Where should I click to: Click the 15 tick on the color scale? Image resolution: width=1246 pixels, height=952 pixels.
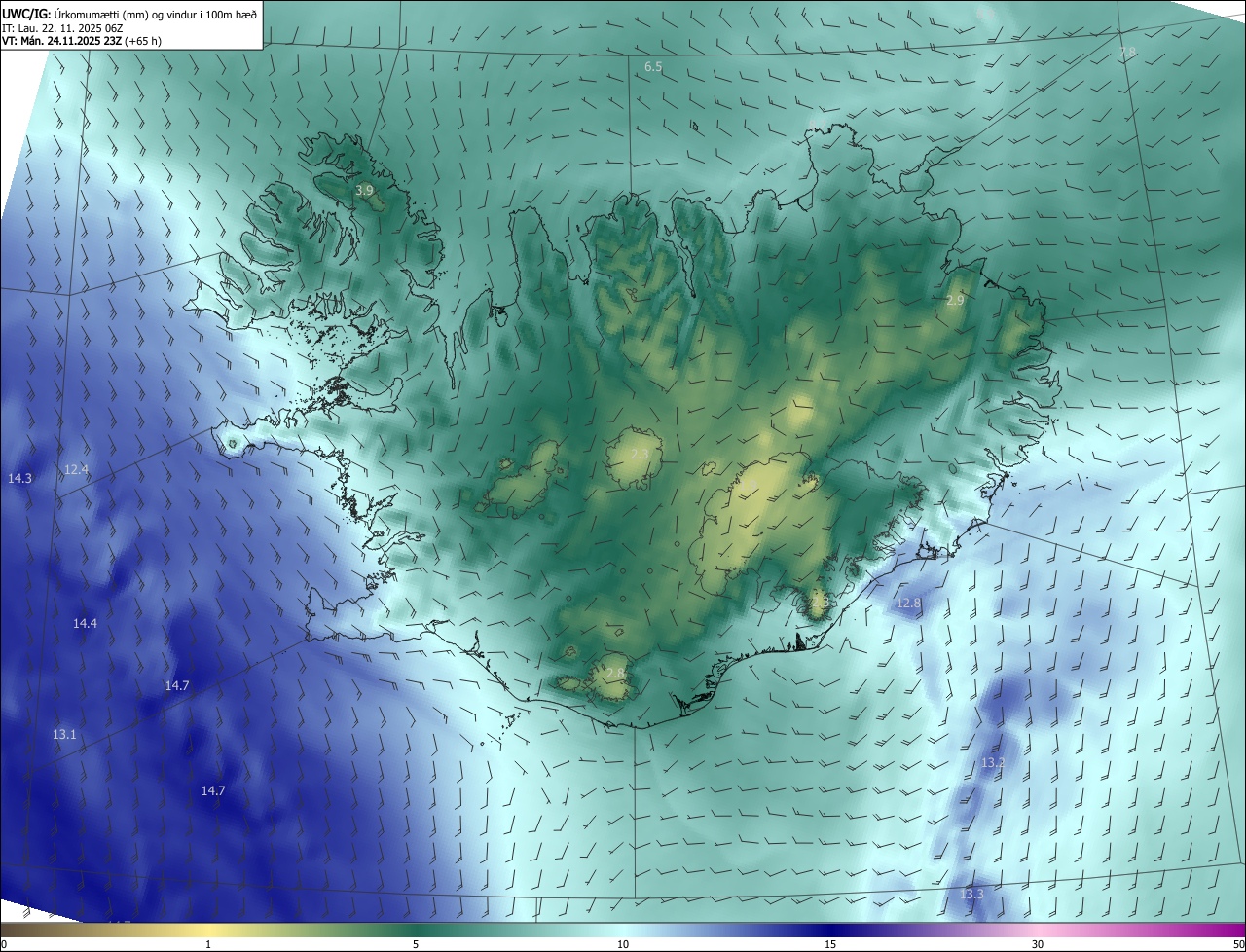830,944
